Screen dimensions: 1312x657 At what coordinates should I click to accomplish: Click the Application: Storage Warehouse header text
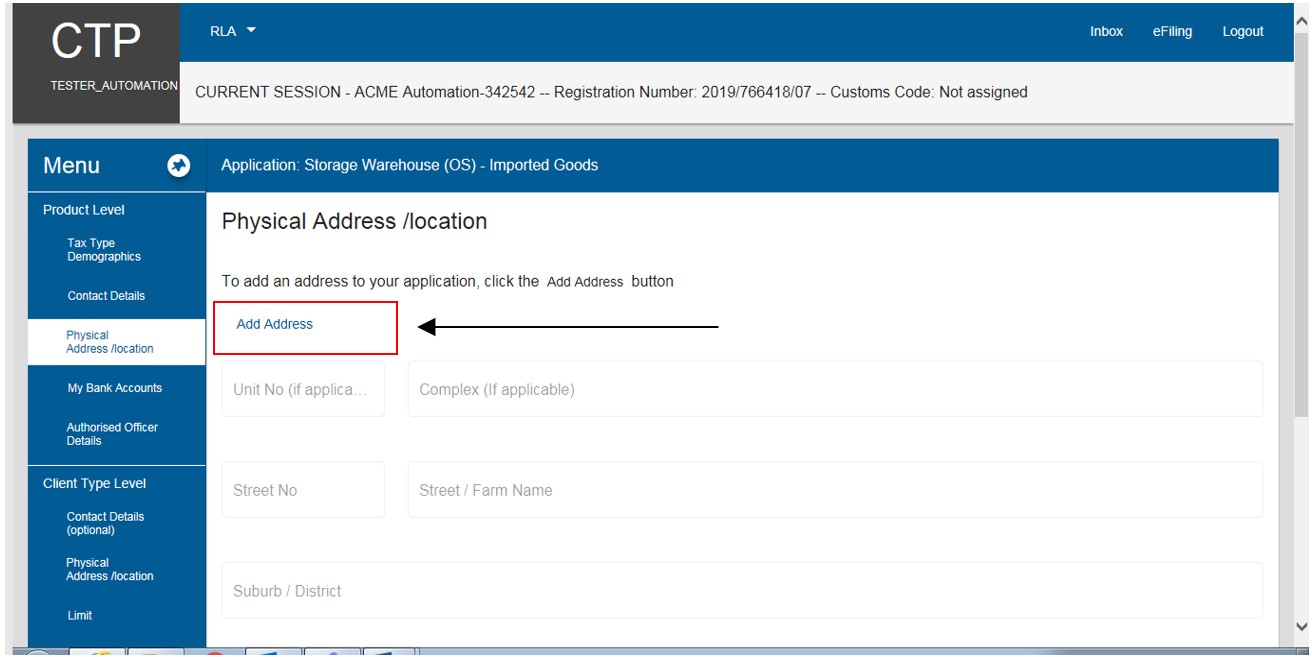409,165
